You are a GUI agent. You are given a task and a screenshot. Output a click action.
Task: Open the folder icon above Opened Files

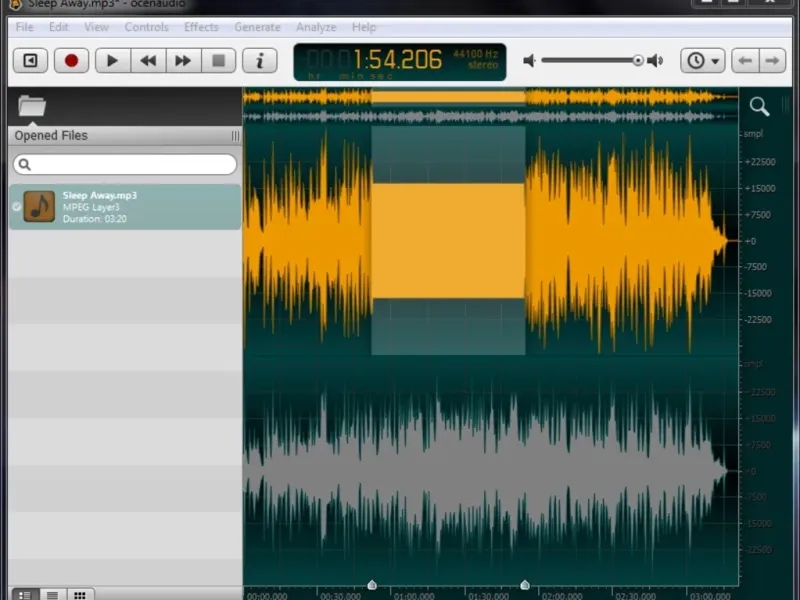(x=32, y=106)
